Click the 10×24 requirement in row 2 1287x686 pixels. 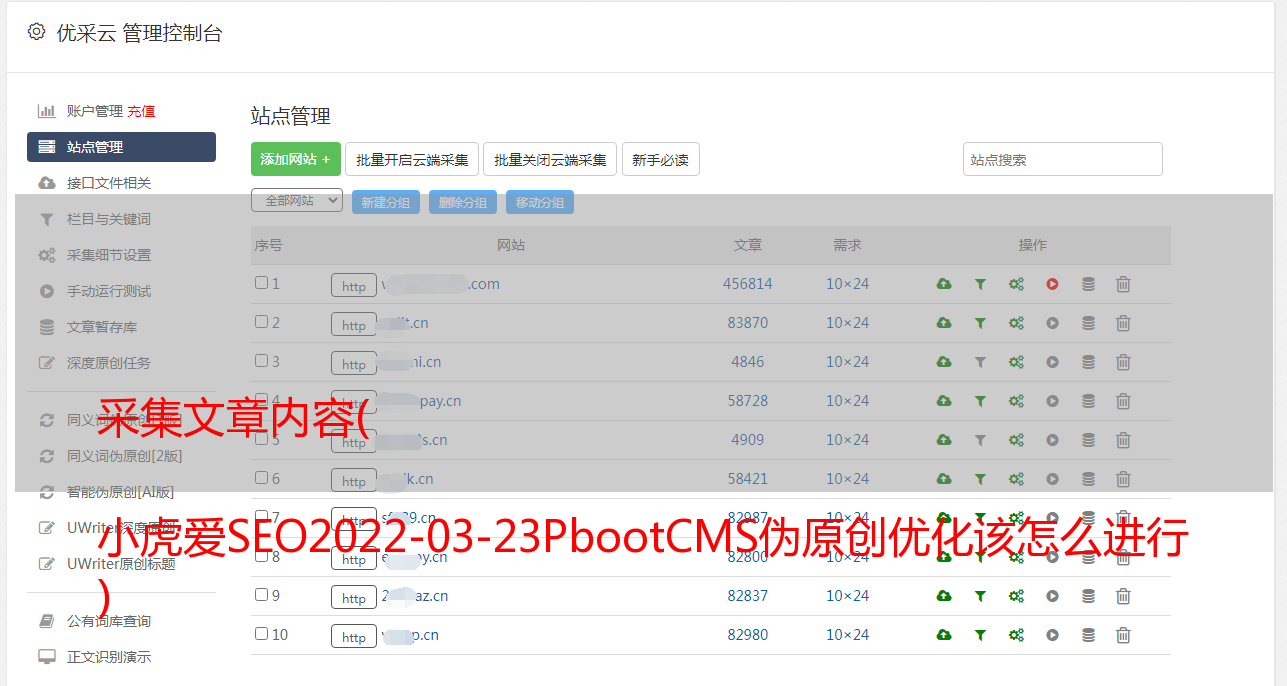point(847,323)
